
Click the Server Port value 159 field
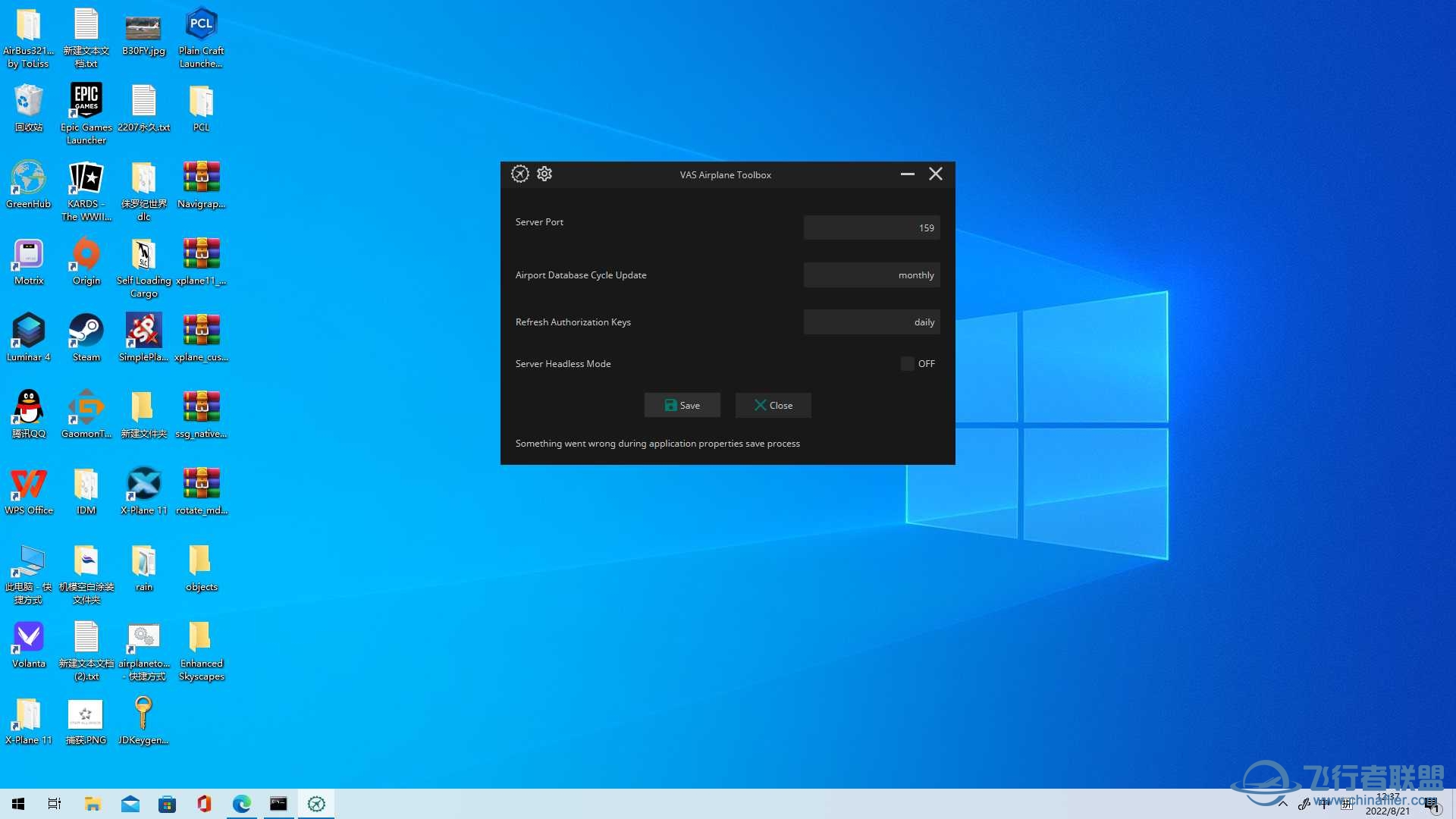coord(872,228)
